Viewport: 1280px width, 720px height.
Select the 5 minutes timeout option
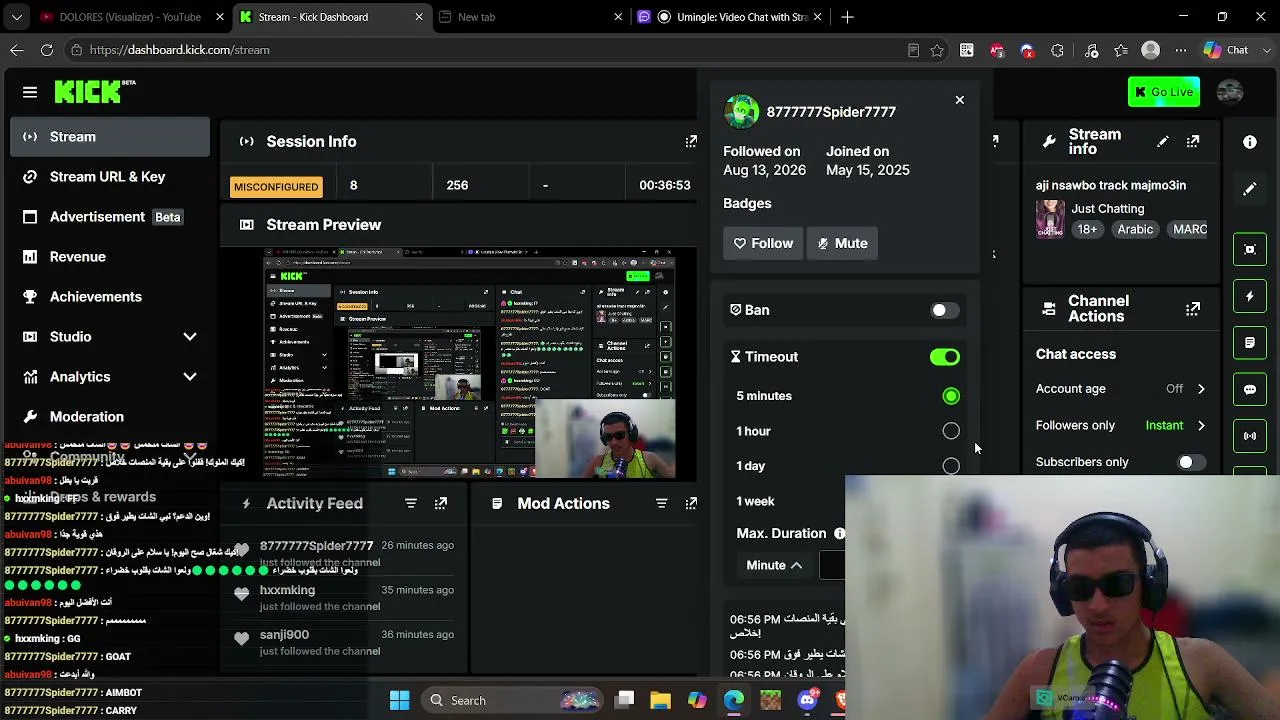click(951, 396)
